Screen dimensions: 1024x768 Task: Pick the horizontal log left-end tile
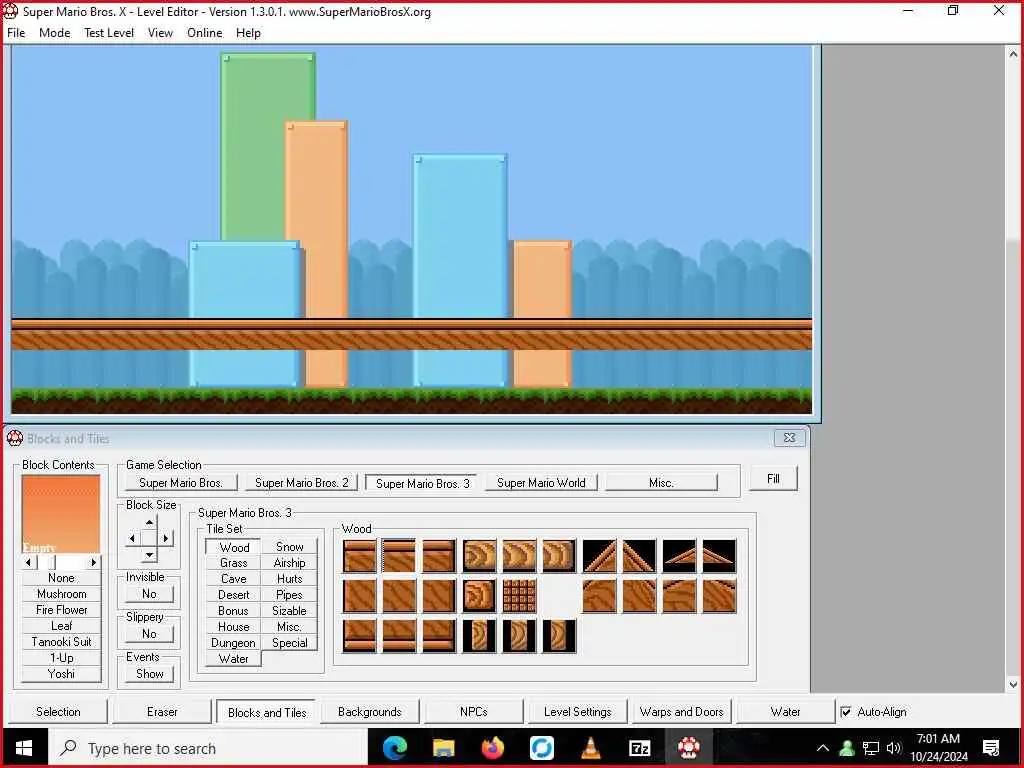(479, 556)
